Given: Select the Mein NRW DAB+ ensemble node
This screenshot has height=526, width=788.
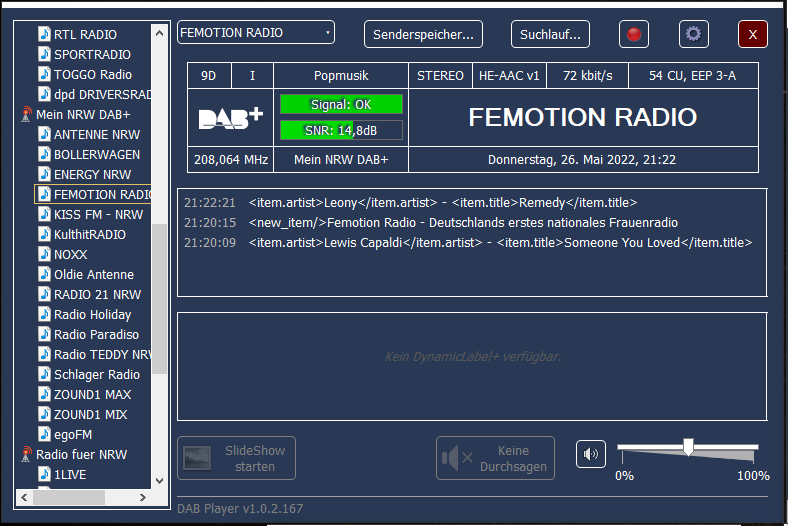Looking at the screenshot, I should pos(83,115).
